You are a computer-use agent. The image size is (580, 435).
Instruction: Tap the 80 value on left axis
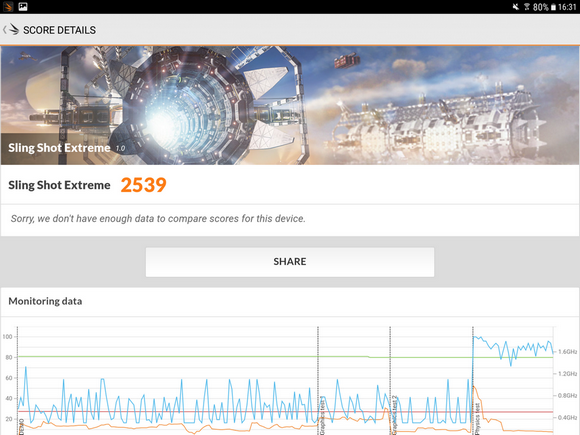tap(9, 357)
